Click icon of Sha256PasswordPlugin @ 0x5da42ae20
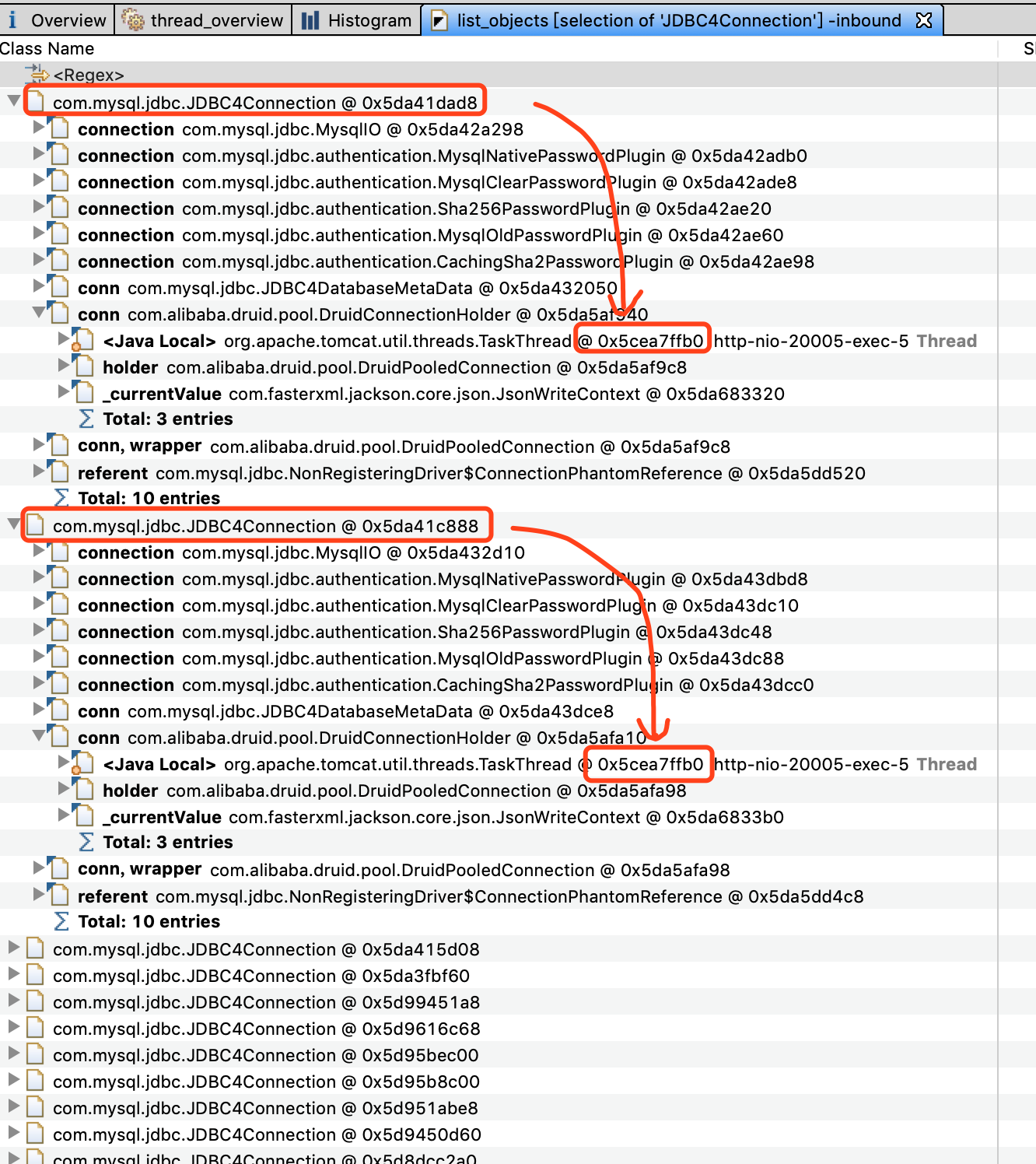Screen dimensions: 1036x1164 point(58,209)
